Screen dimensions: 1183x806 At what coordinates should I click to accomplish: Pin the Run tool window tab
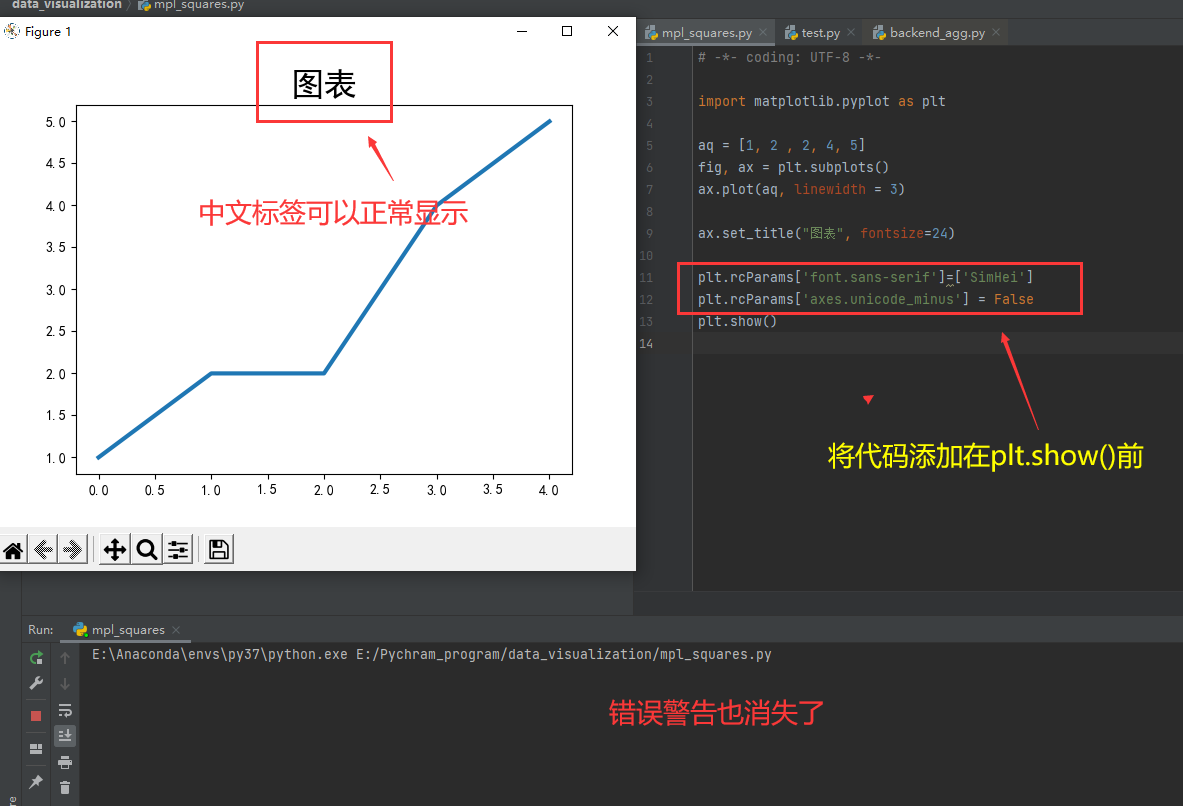click(36, 781)
